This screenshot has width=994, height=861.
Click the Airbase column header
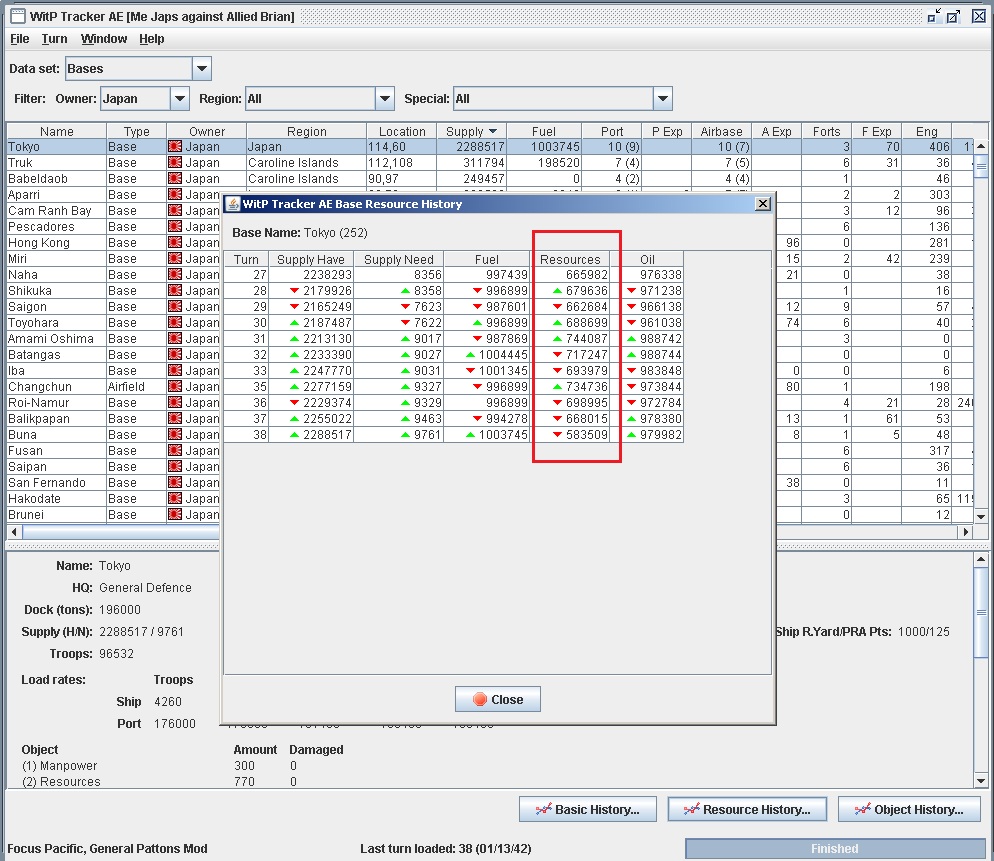pyautogui.click(x=721, y=131)
